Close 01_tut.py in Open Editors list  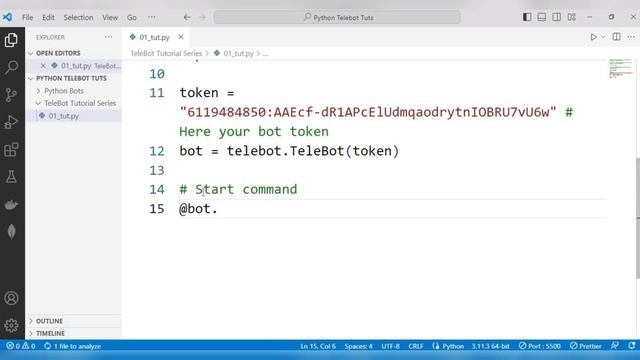pos(43,65)
